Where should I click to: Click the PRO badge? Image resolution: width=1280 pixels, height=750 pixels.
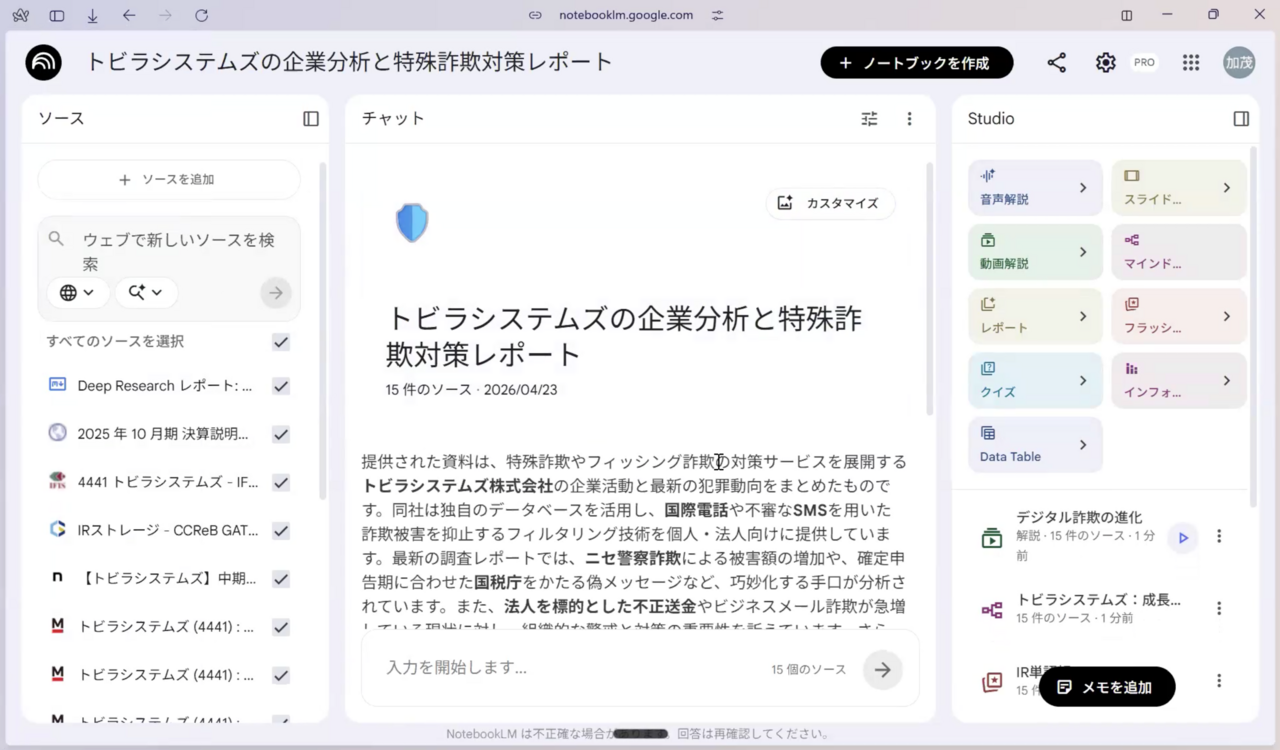(1144, 62)
